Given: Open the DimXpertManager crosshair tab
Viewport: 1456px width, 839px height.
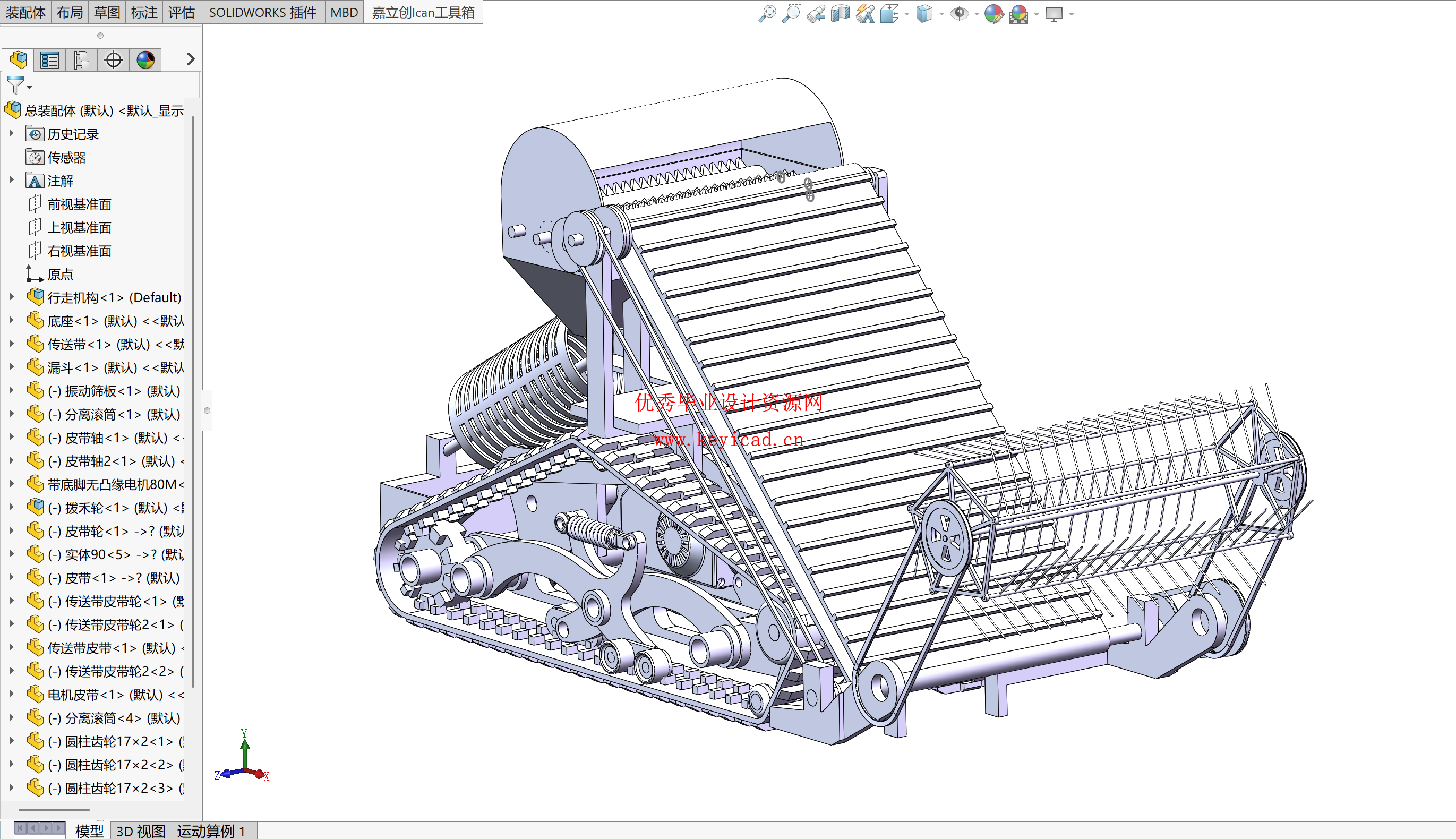Looking at the screenshot, I should point(114,59).
